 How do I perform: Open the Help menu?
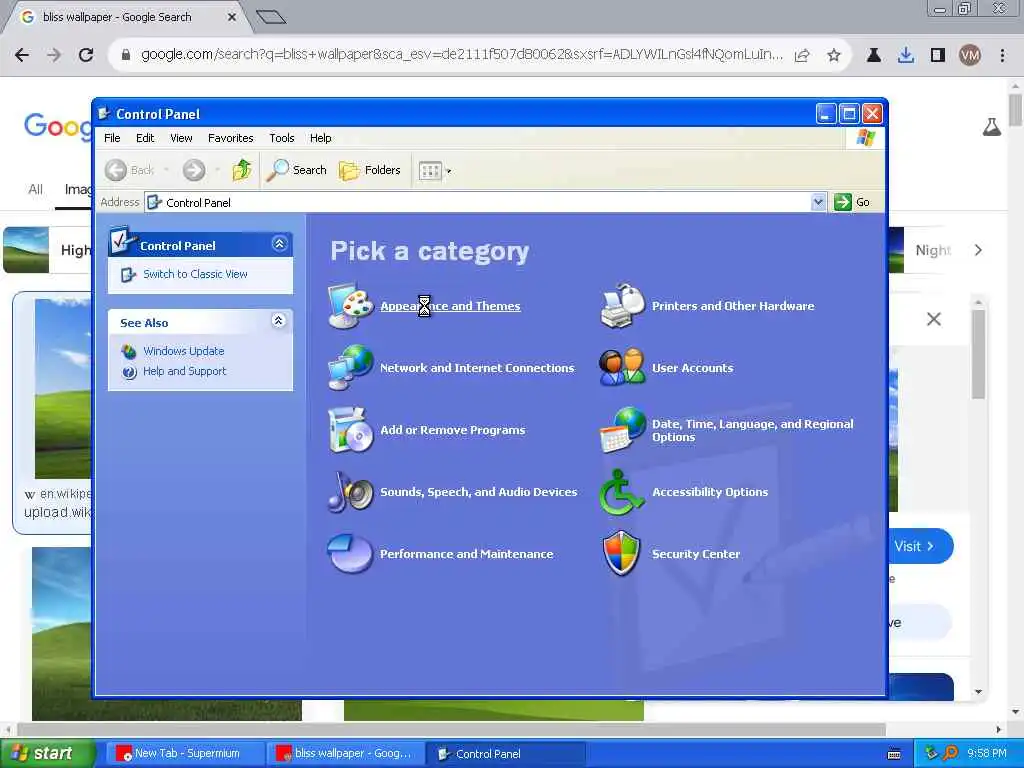320,138
